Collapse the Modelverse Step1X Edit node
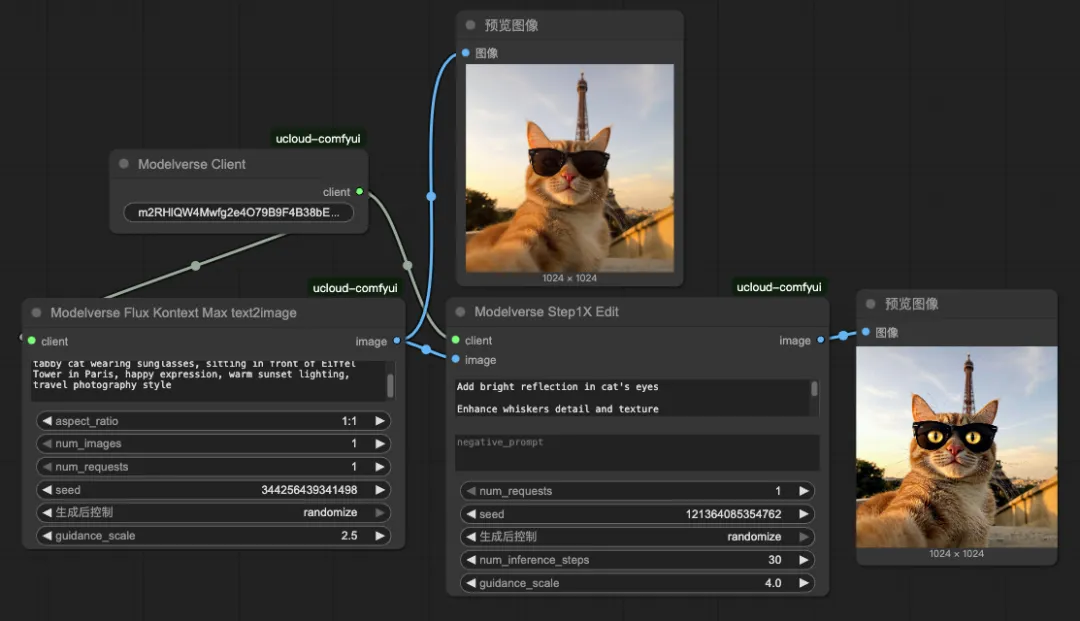This screenshot has height=621, width=1080. coord(460,312)
